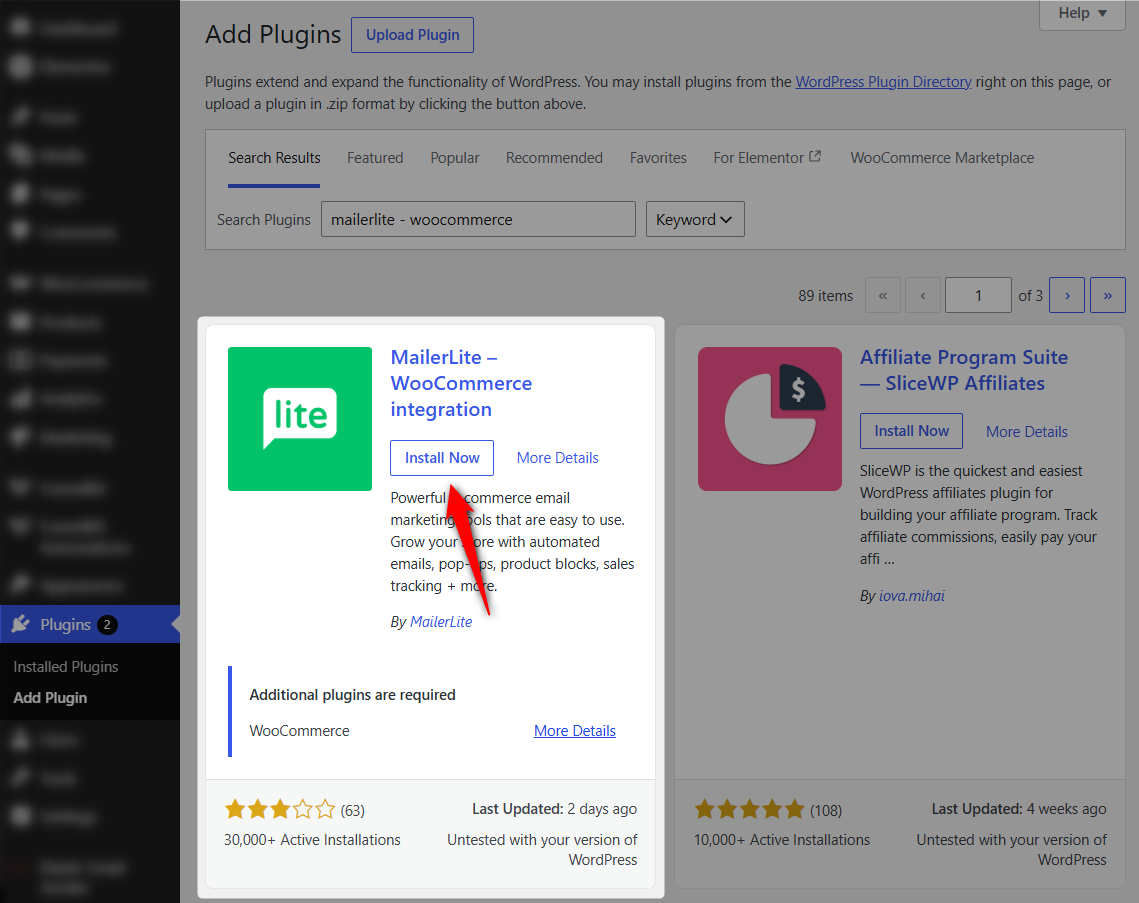Open More Details beside MailerLite Install Now
The width and height of the screenshot is (1139, 903).
click(557, 458)
